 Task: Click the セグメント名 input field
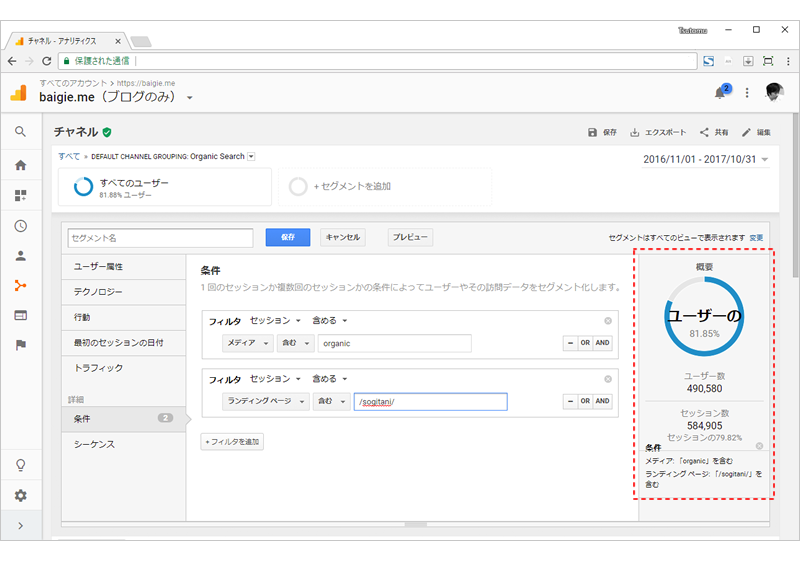click(160, 238)
